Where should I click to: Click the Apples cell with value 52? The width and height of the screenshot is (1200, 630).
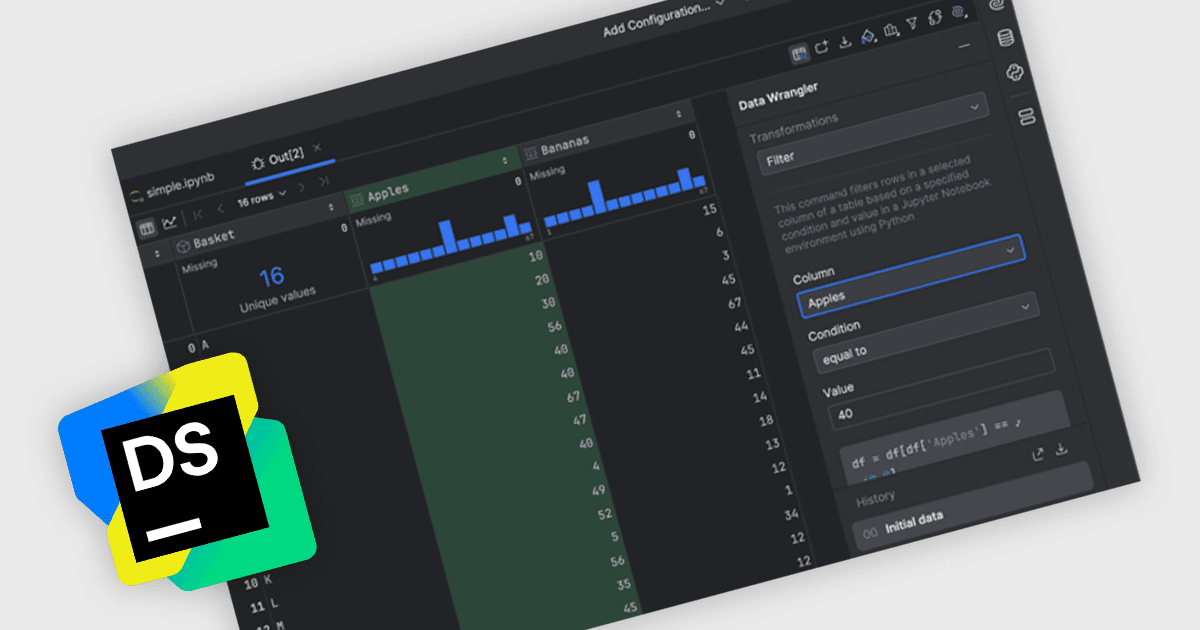tap(604, 514)
